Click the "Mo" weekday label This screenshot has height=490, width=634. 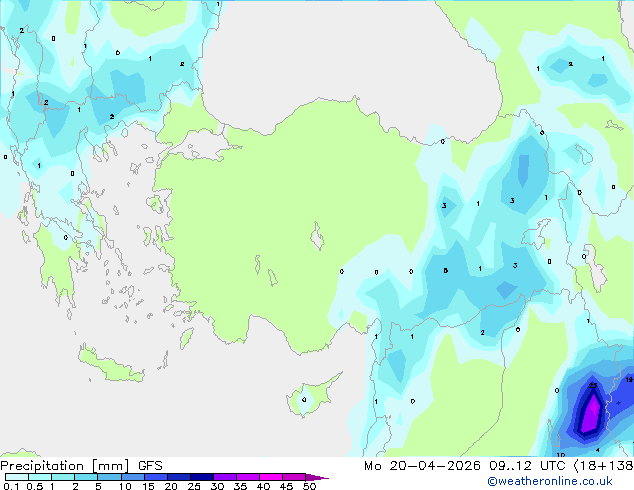[x=372, y=466]
